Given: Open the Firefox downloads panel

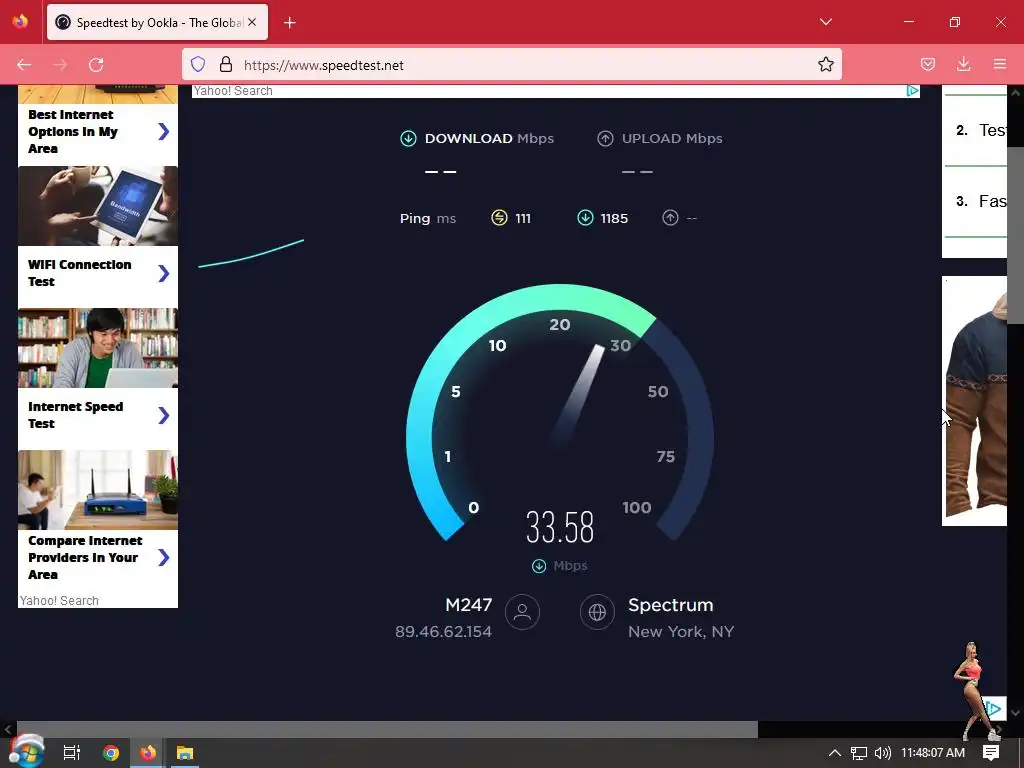Looking at the screenshot, I should (x=963, y=65).
